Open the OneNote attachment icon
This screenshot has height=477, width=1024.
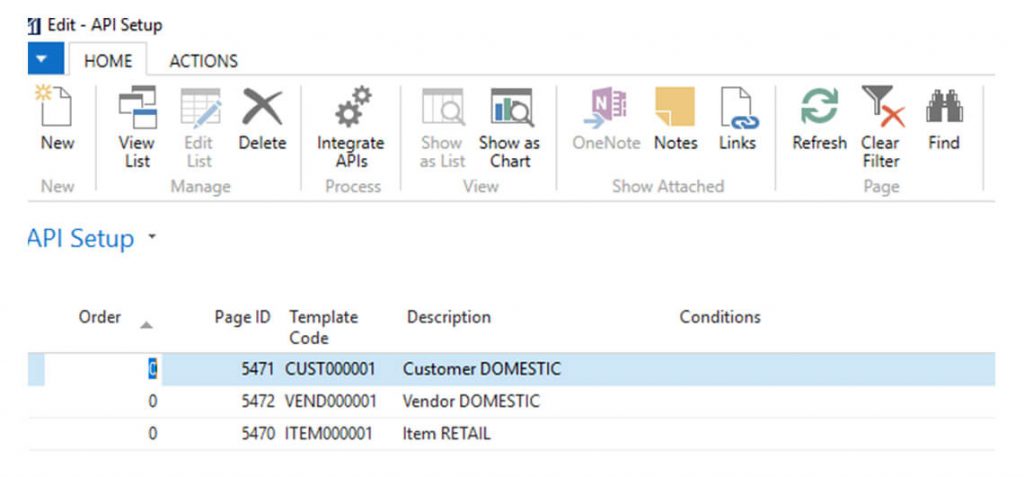[x=605, y=107]
